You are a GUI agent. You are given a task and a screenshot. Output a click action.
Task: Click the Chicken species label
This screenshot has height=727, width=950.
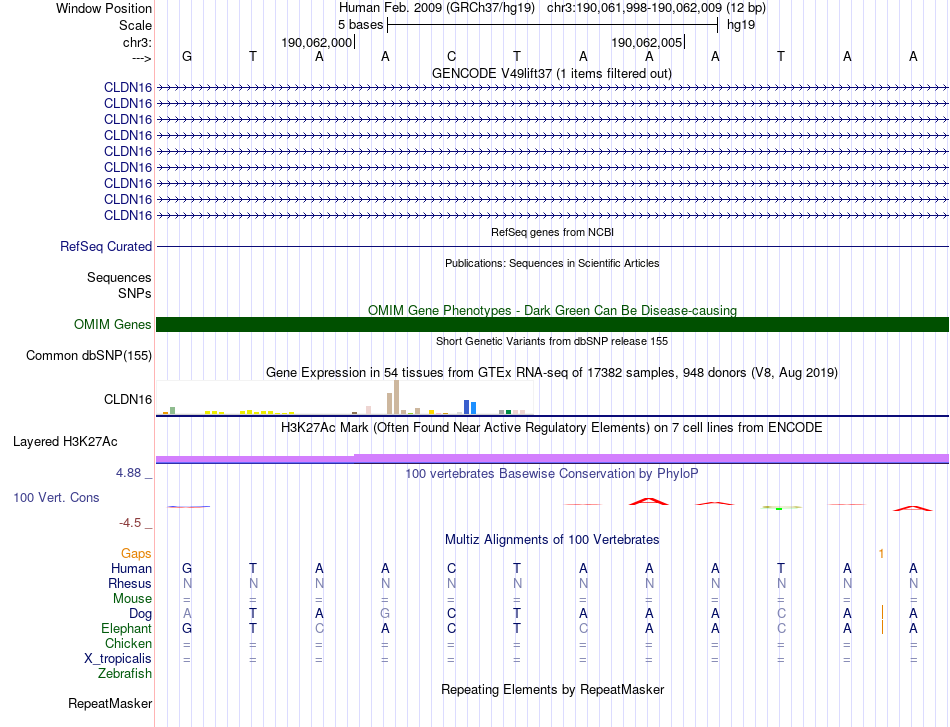click(x=128, y=643)
